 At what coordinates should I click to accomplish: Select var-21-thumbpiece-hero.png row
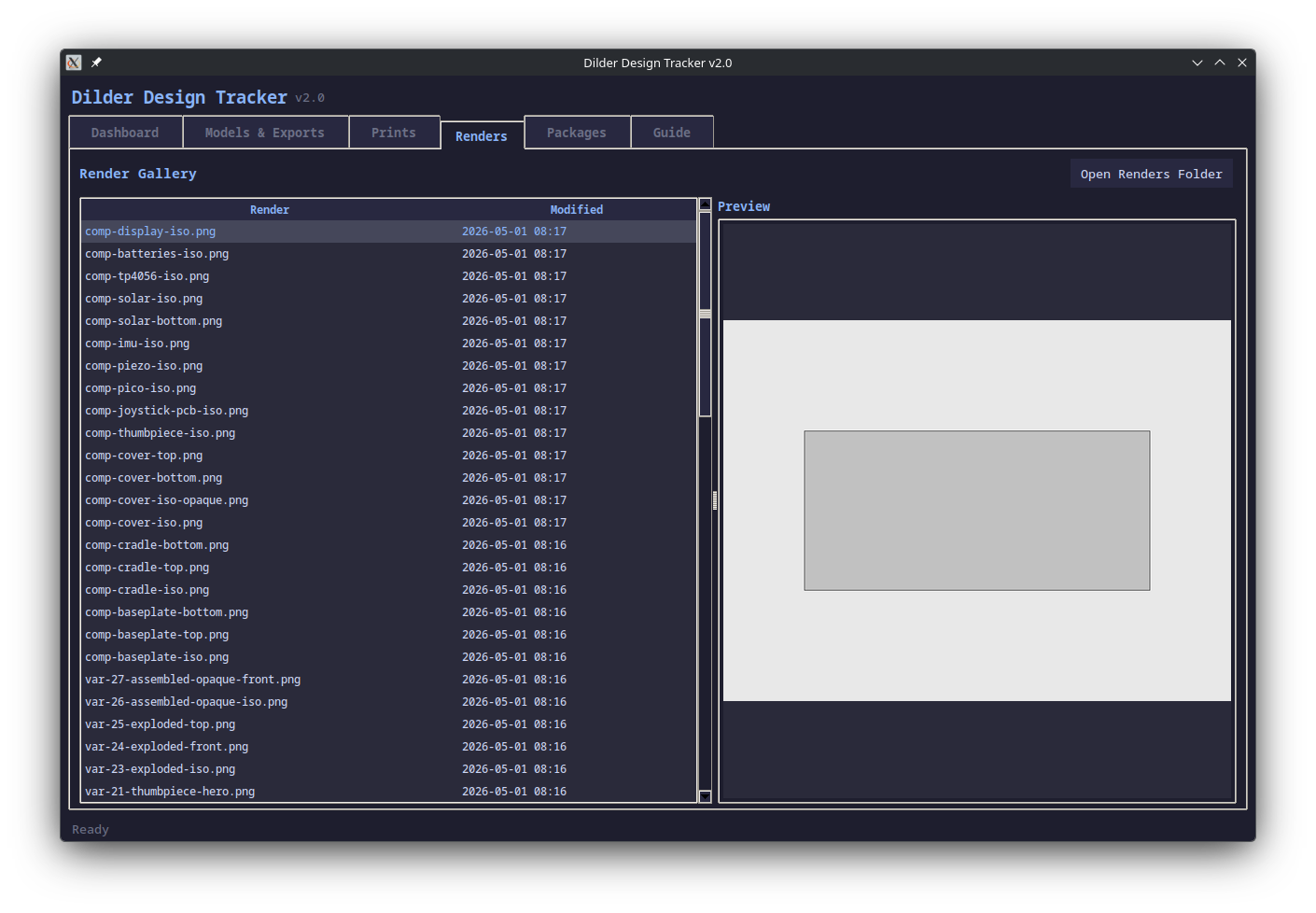click(389, 792)
